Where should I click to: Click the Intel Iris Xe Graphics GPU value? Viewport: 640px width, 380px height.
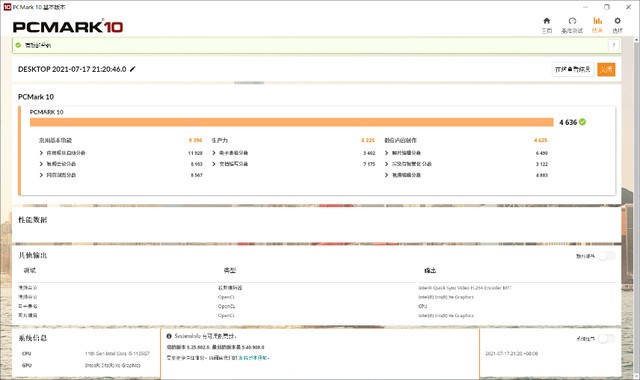[x=113, y=365]
